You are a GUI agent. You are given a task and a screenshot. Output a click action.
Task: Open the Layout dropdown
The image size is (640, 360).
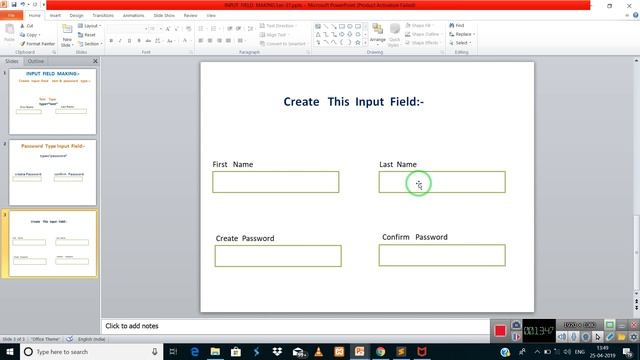(89, 26)
